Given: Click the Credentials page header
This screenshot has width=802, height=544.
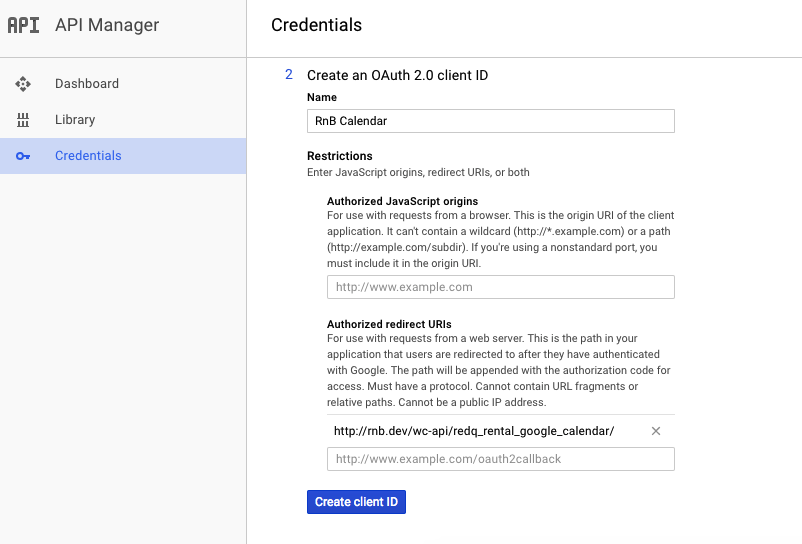Looking at the screenshot, I should tap(316, 25).
